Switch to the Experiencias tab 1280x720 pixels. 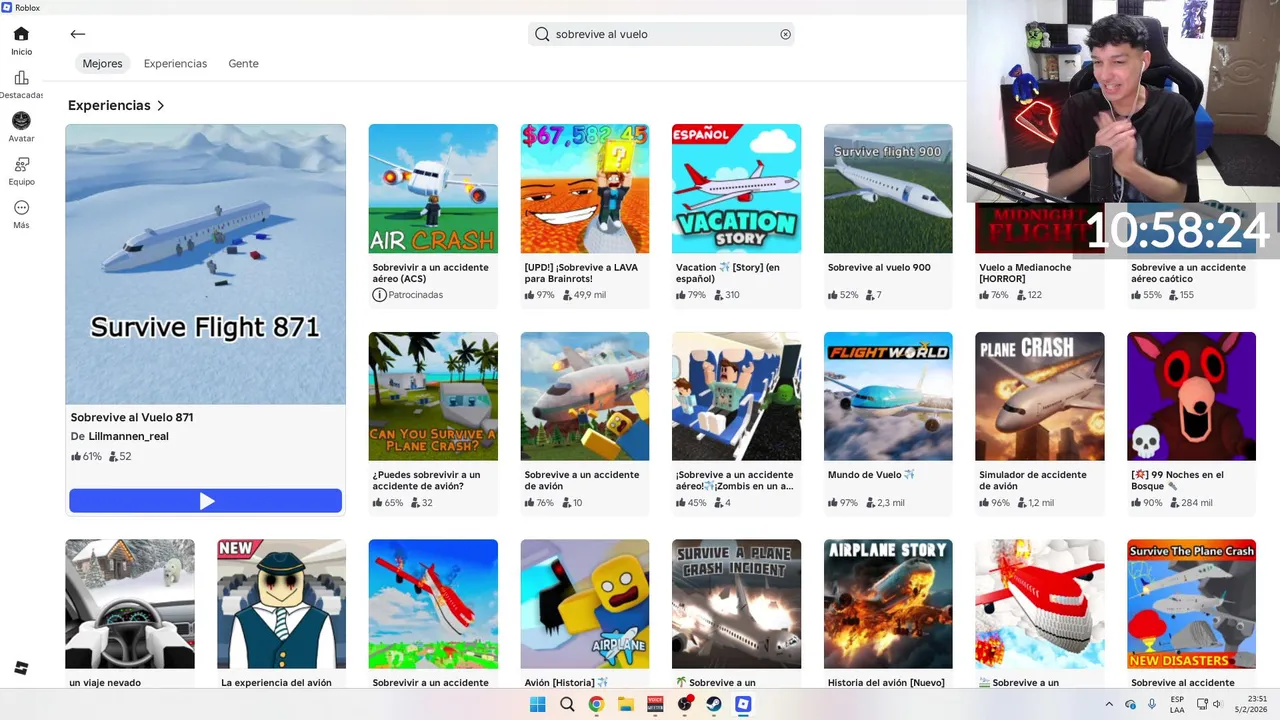(175, 63)
